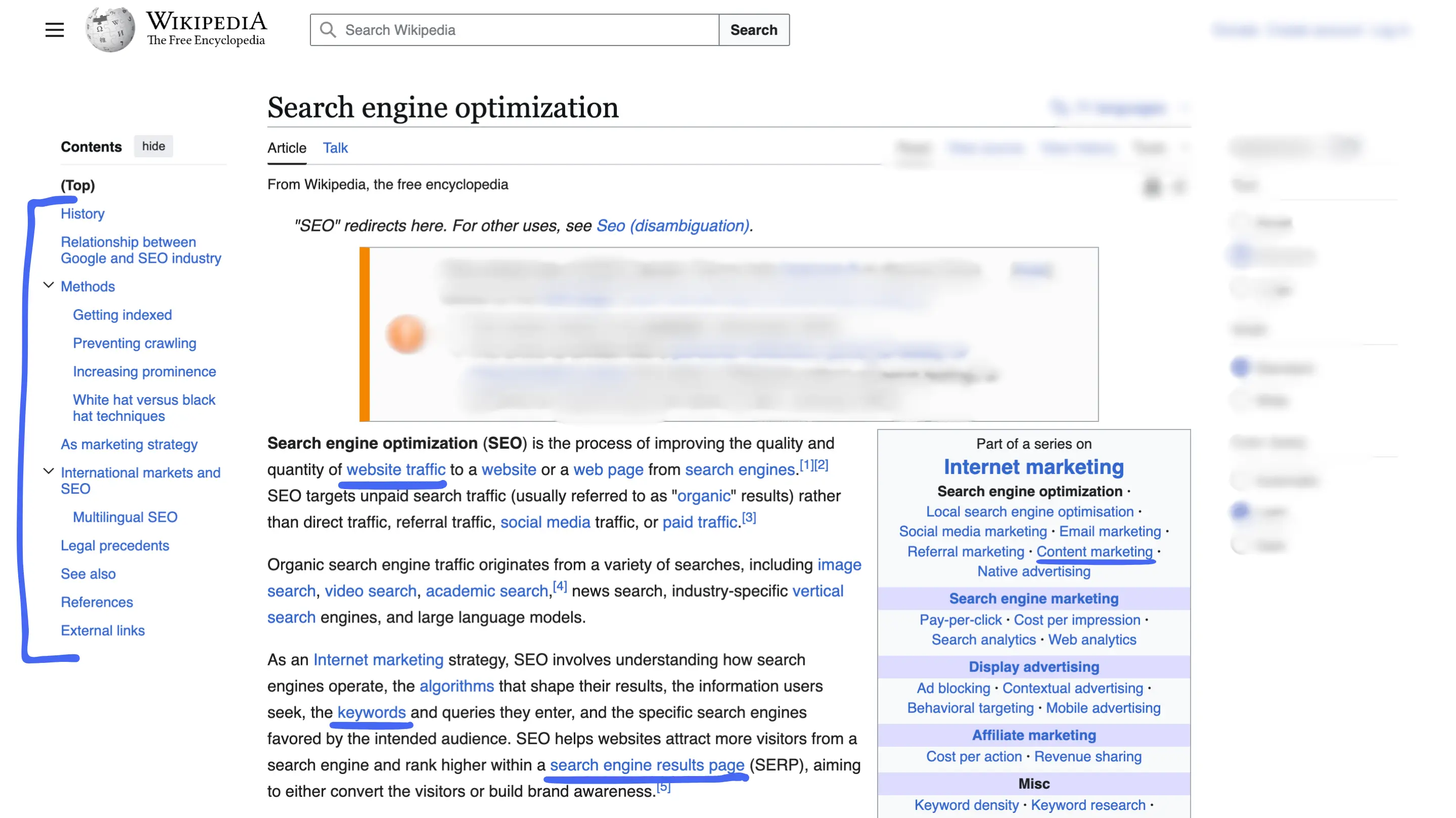Open the Content marketing sidebar link
Viewport: 1456px width, 818px height.
click(x=1094, y=551)
